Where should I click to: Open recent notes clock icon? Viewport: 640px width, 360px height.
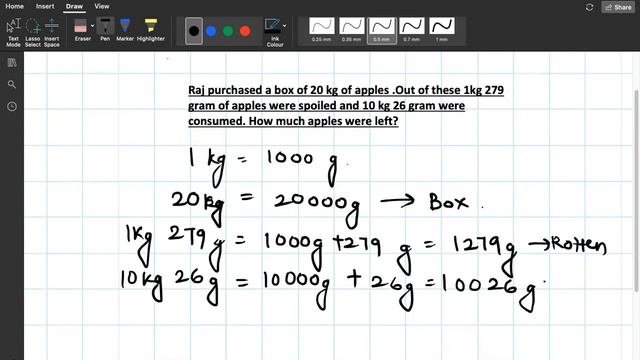[12, 107]
